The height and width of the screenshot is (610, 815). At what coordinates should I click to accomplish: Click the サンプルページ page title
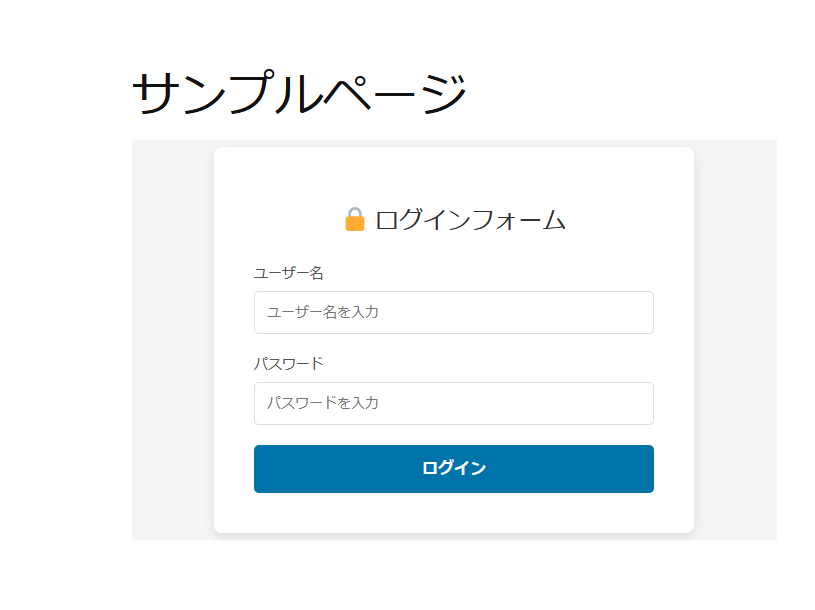[x=299, y=94]
